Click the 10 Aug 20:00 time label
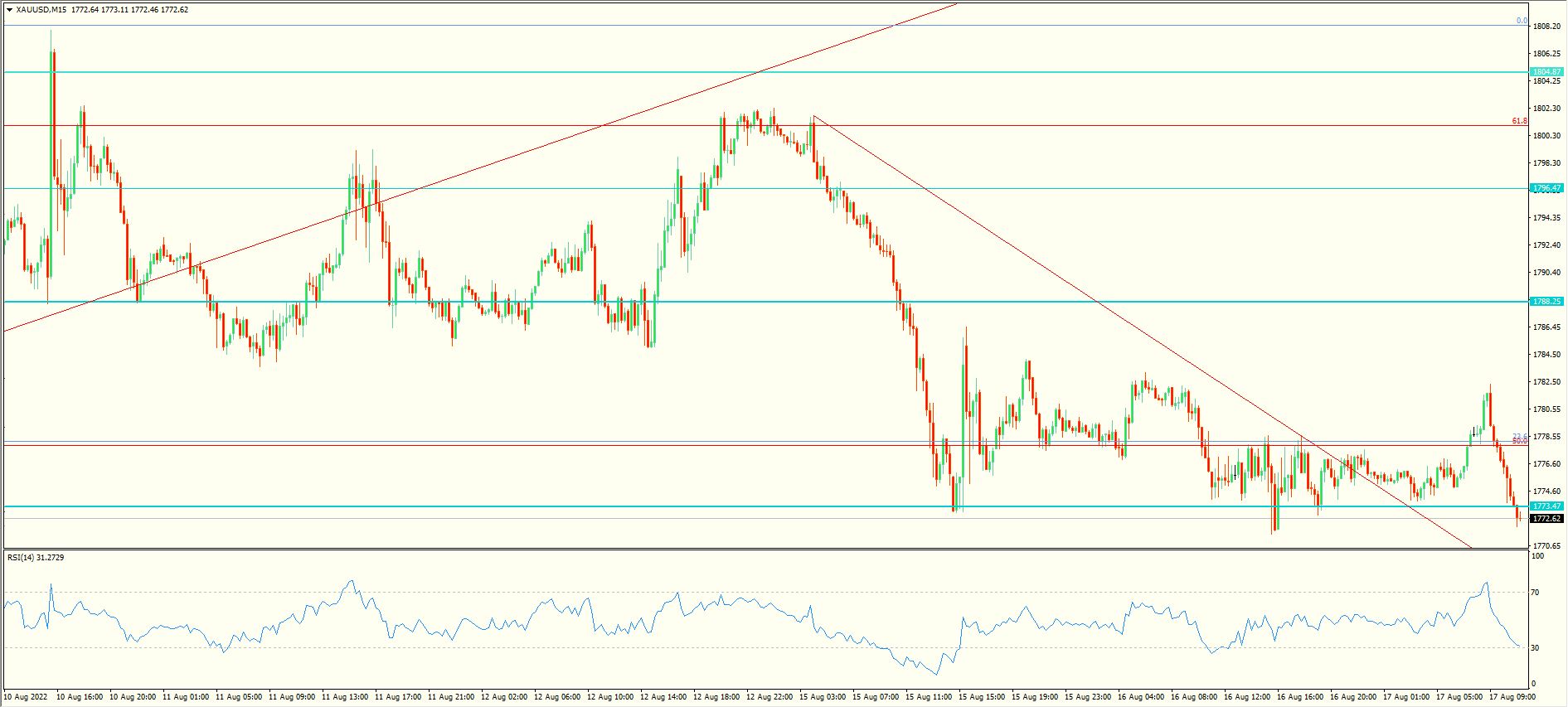 click(x=133, y=697)
